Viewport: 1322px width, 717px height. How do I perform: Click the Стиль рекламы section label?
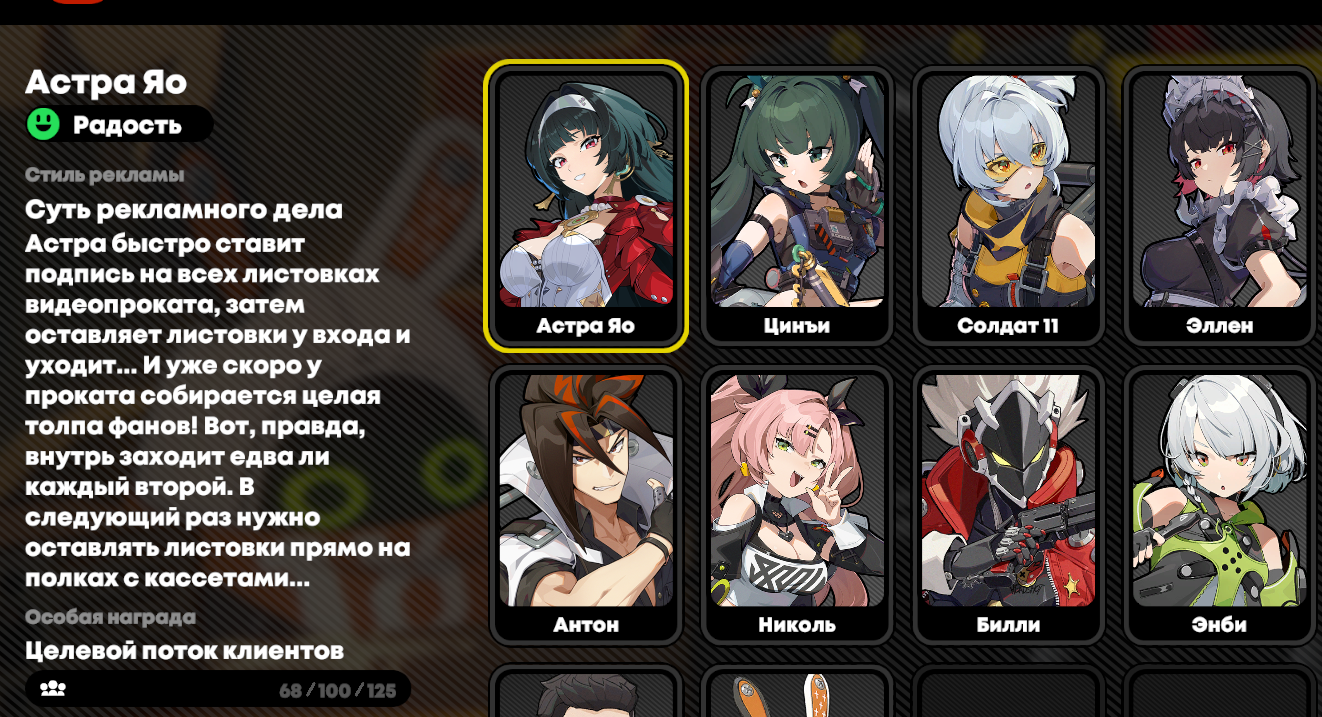(x=105, y=175)
